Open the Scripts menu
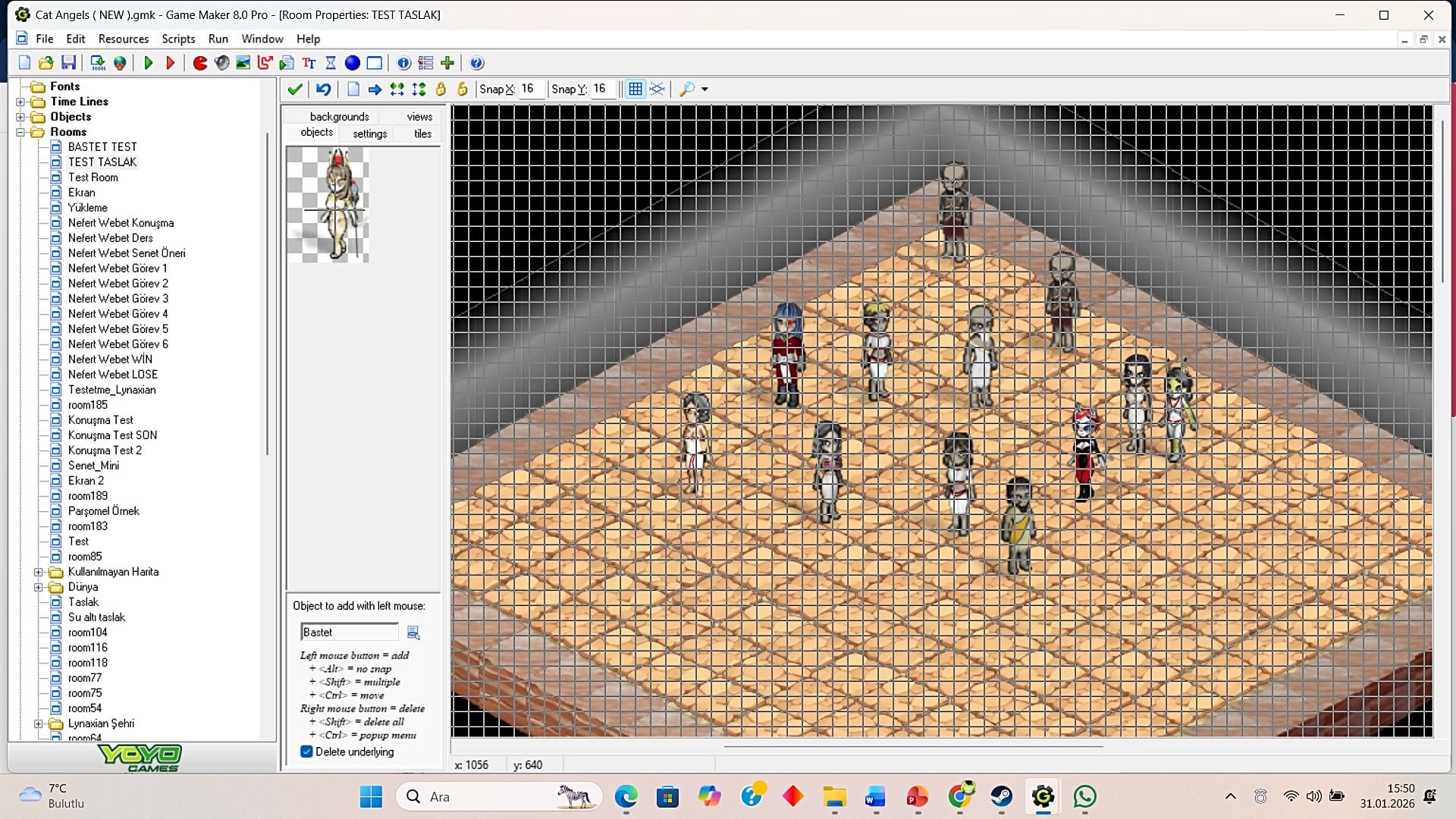 tap(178, 39)
